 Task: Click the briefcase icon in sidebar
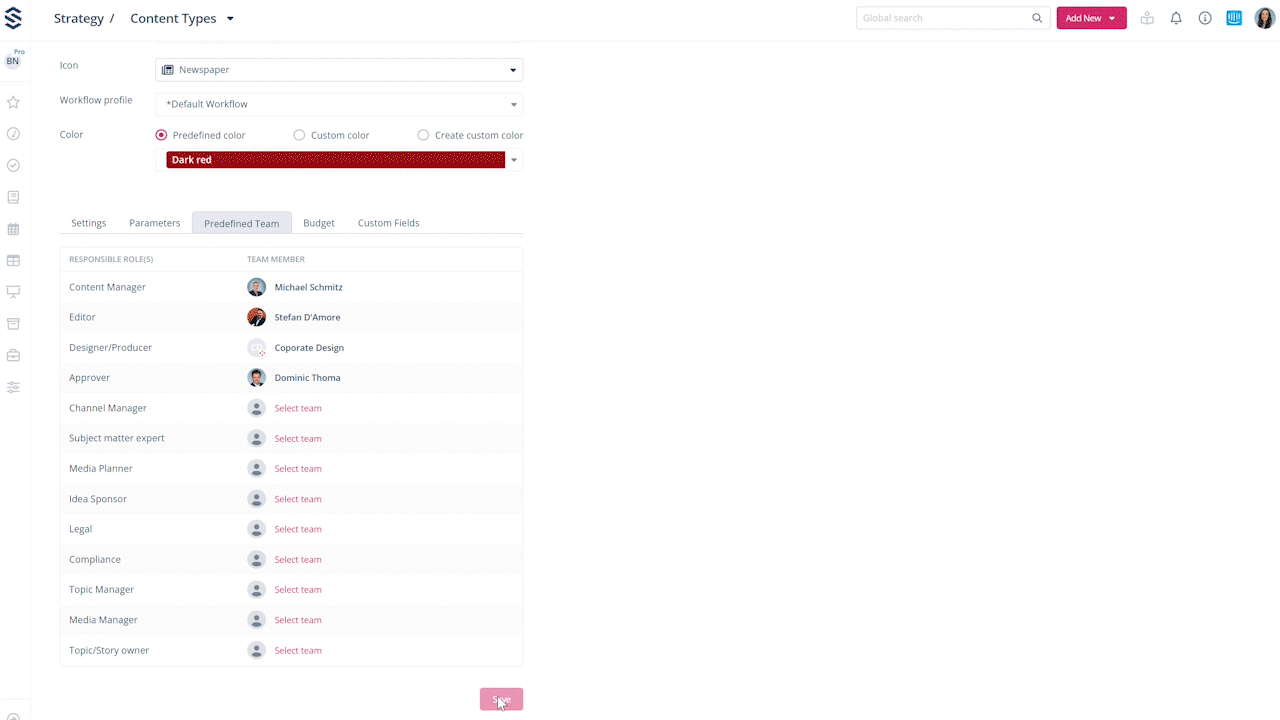pos(13,355)
